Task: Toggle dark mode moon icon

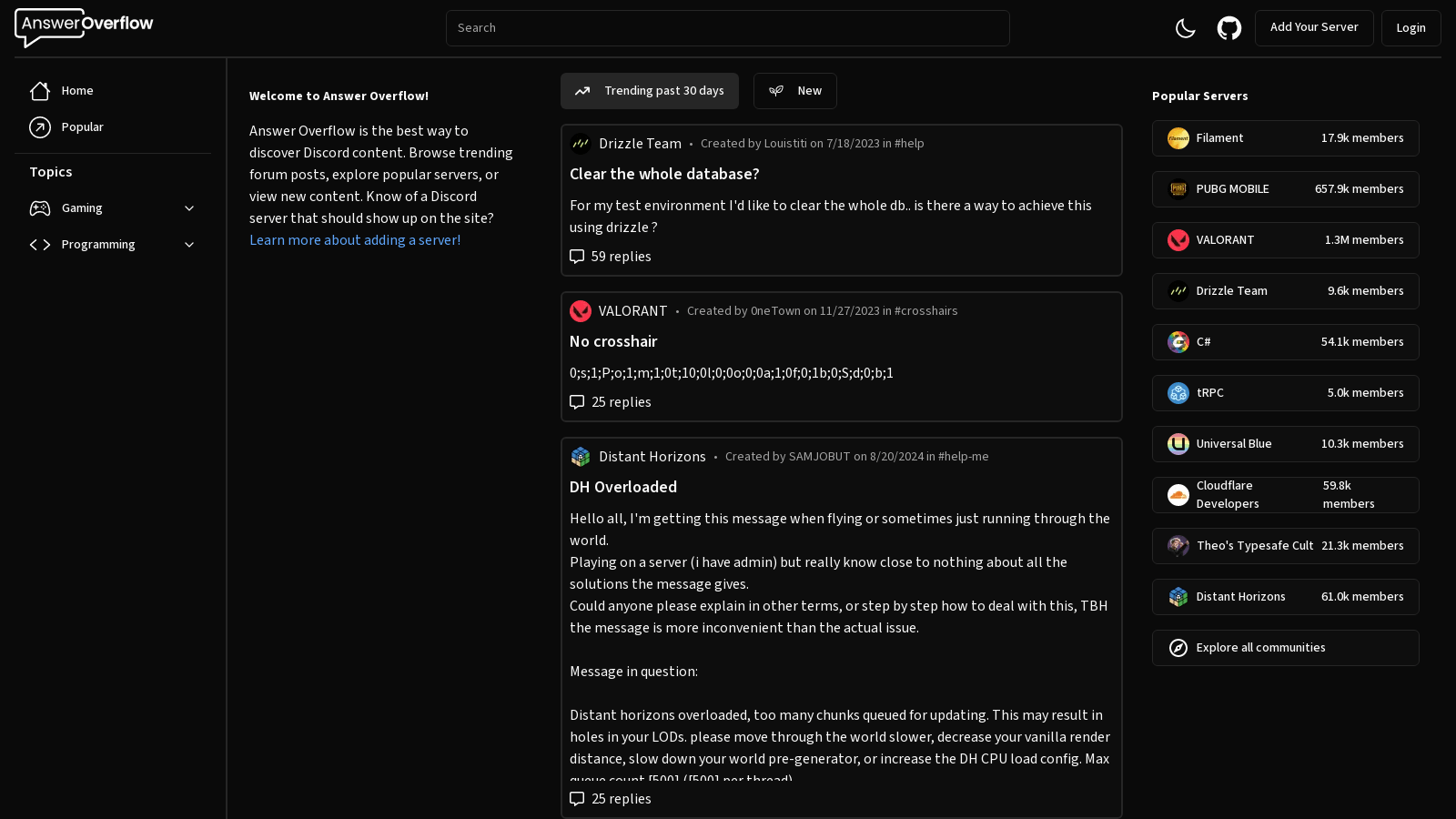Action: [x=1185, y=28]
